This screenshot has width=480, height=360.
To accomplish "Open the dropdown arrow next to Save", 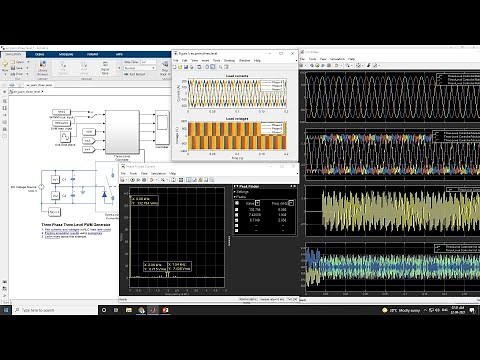I will tap(28, 68).
